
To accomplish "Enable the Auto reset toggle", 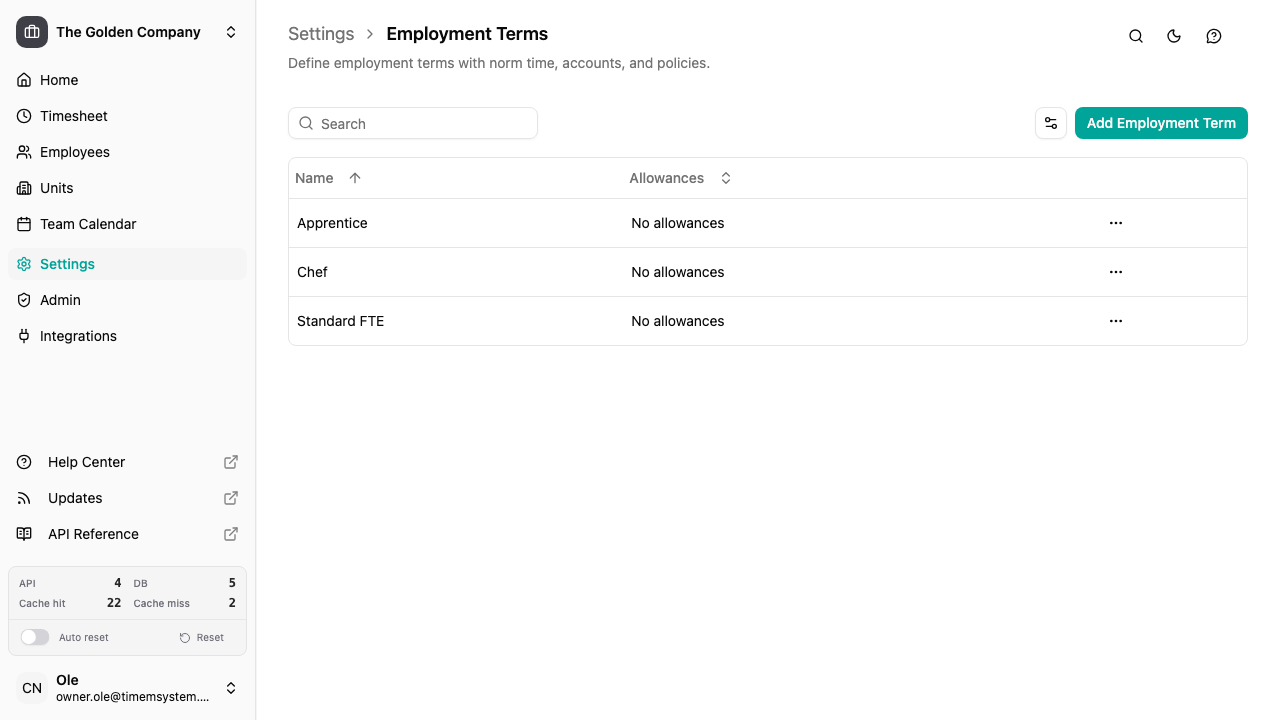I will tap(35, 637).
